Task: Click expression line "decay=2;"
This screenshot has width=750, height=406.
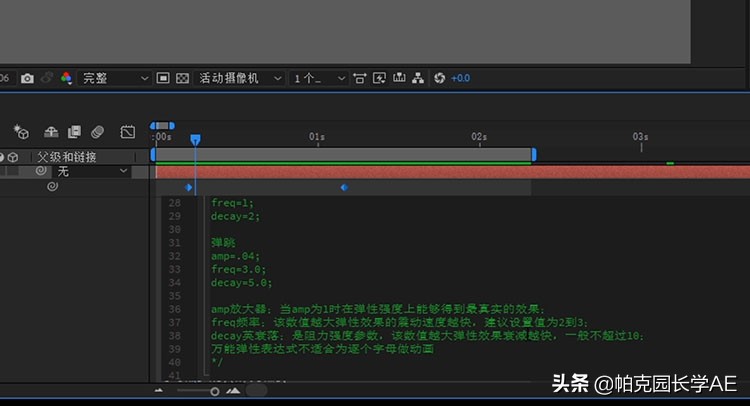Action: tap(235, 216)
